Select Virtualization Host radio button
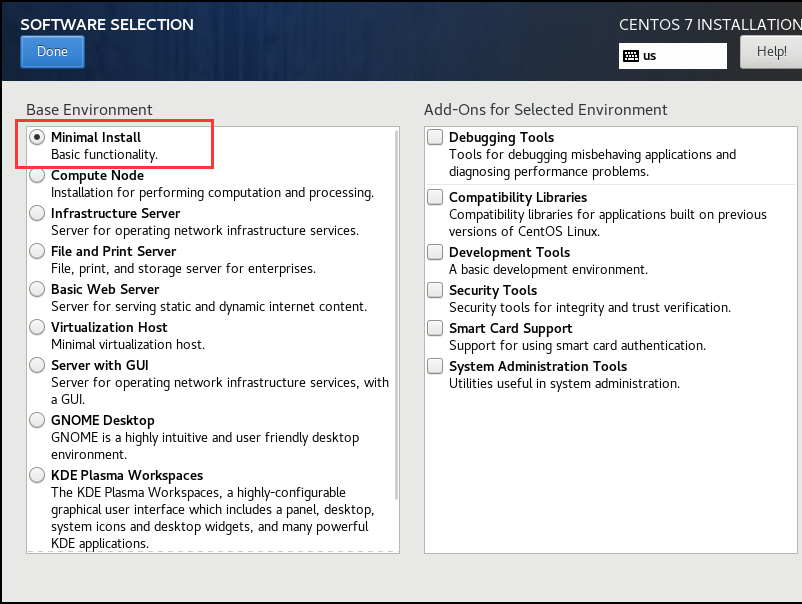 pos(37,327)
